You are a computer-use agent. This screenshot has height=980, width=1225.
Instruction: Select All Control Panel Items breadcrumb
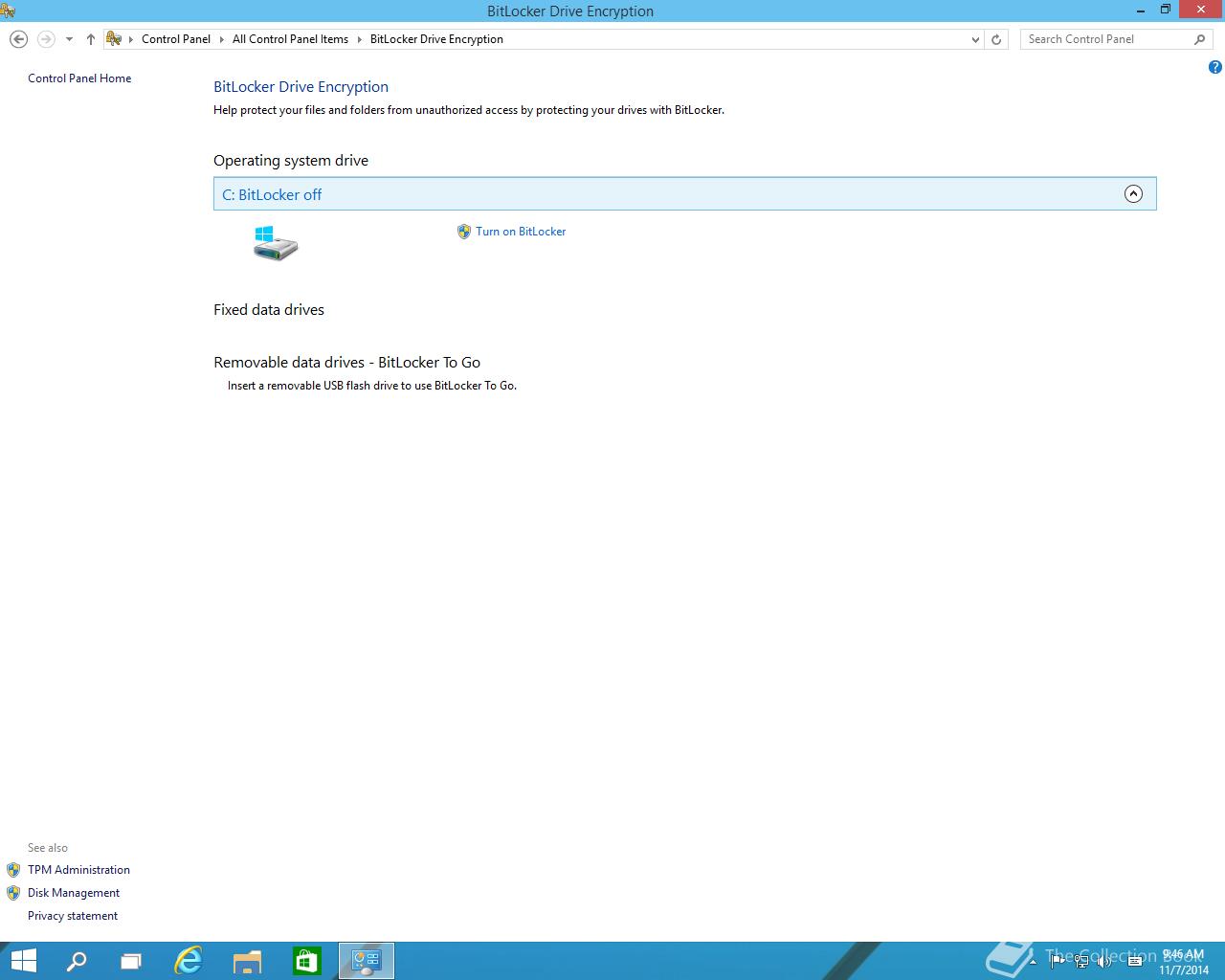point(290,39)
